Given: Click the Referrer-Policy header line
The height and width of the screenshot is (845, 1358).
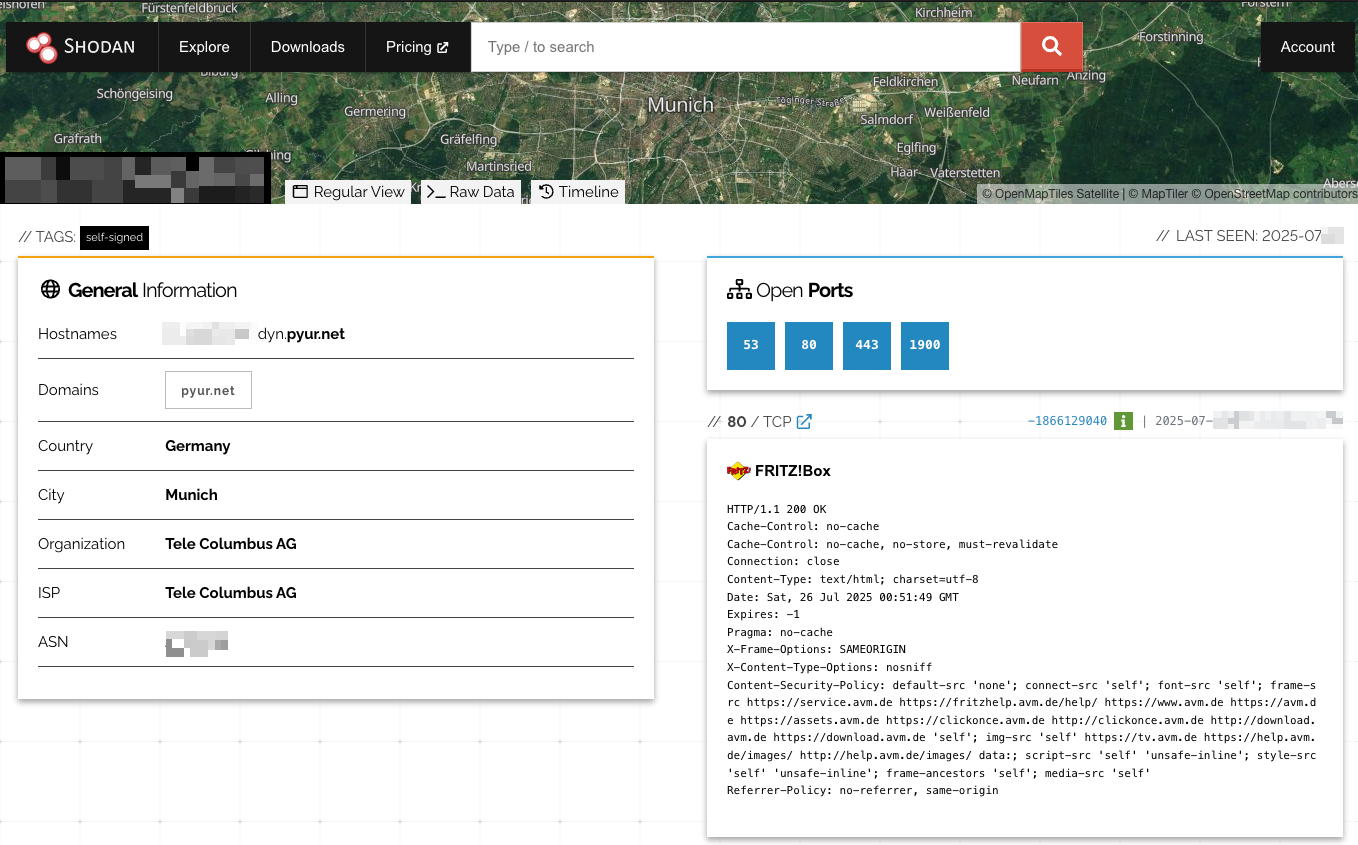Looking at the screenshot, I should (x=863, y=791).
